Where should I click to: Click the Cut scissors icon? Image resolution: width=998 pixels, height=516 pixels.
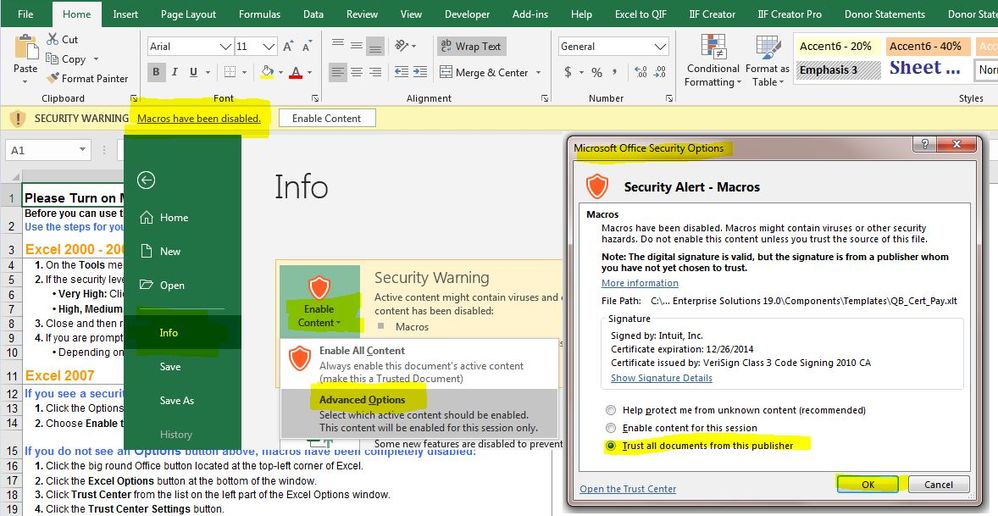tap(52, 39)
